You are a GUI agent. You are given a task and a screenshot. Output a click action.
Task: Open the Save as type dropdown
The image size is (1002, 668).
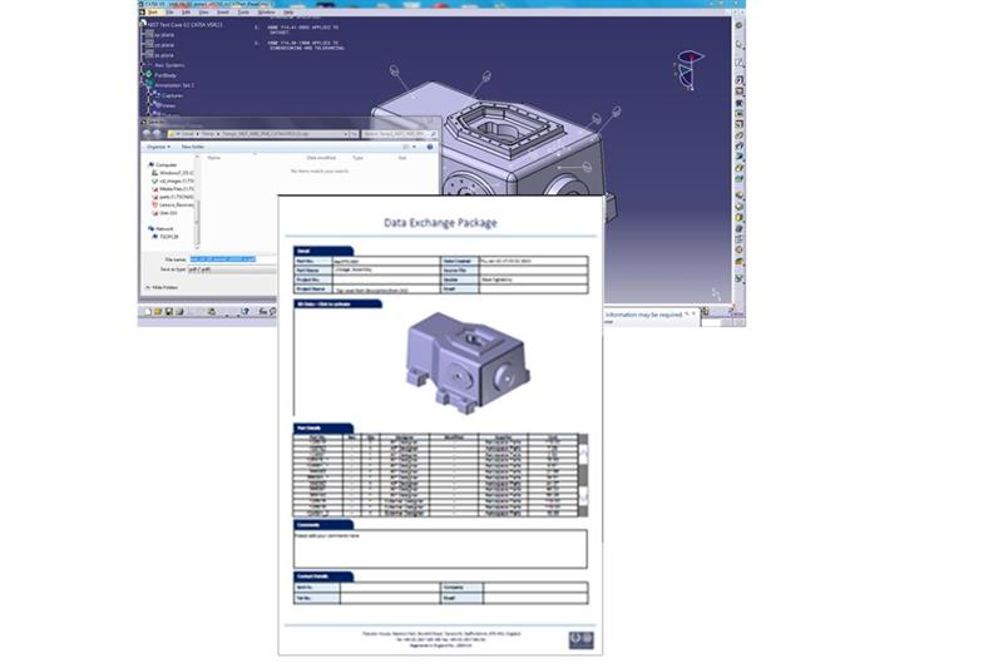pyautogui.click(x=233, y=270)
